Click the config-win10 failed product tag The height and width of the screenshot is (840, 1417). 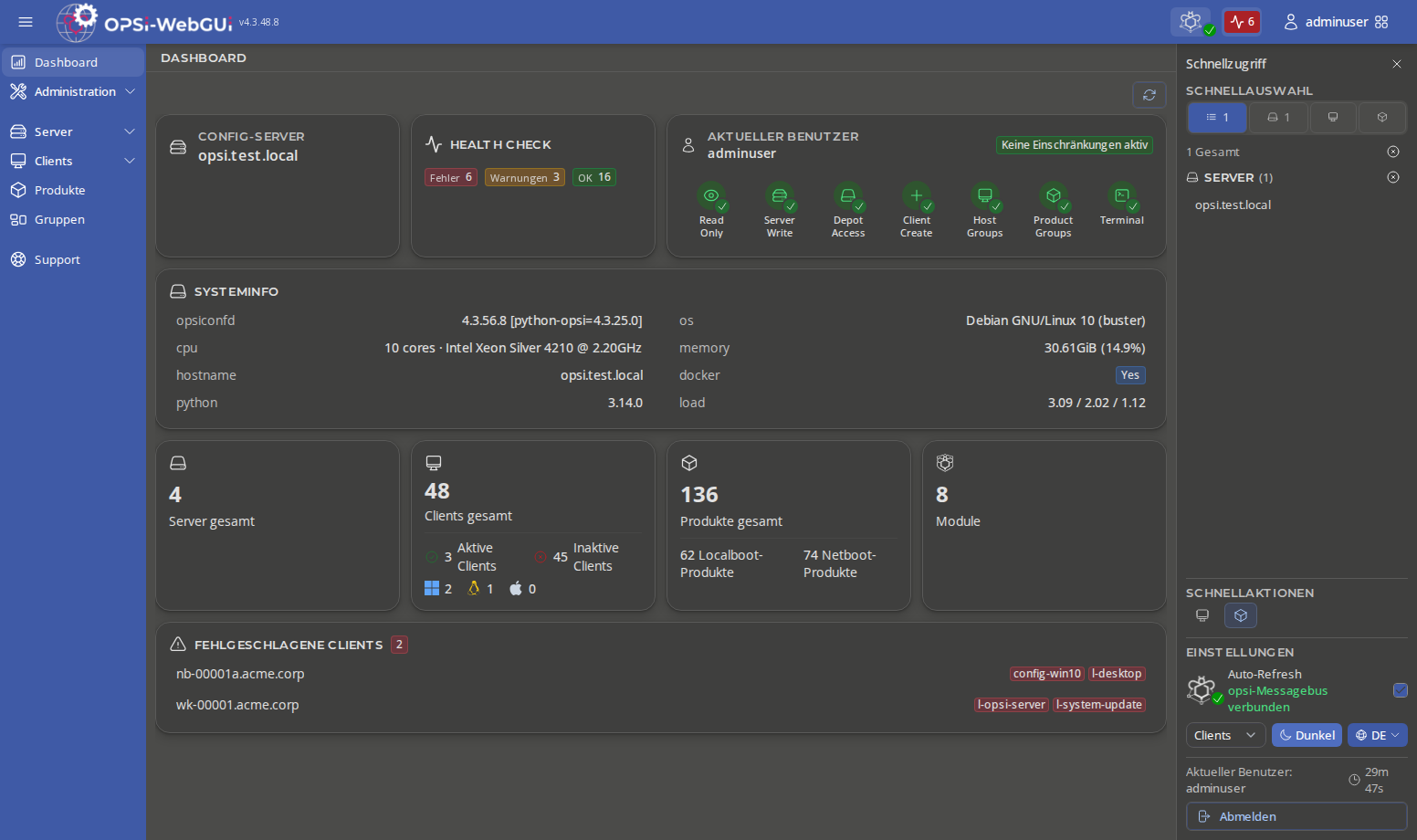click(1046, 674)
